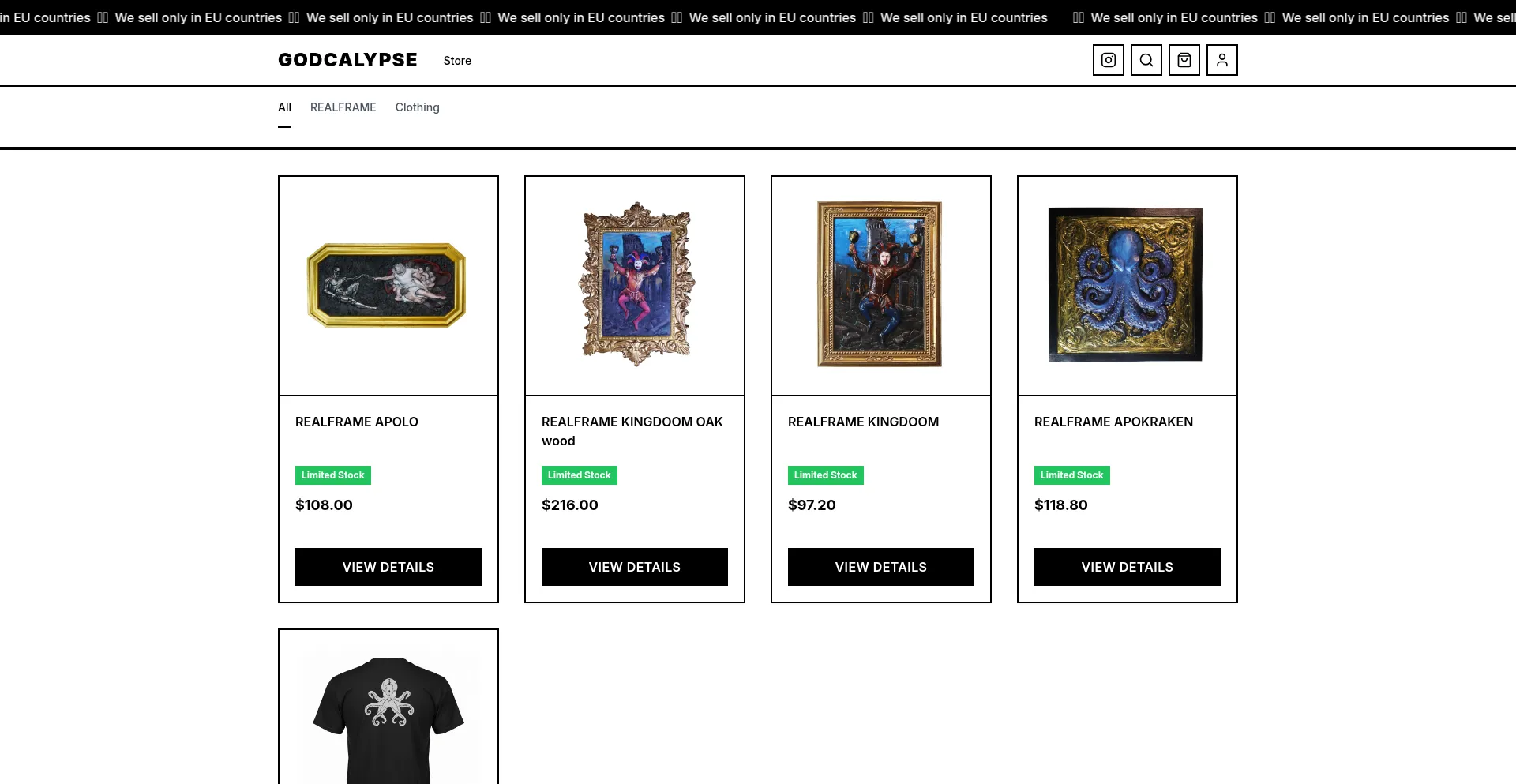Click the ornate jester KINGDOOM OAK image

coord(636,284)
